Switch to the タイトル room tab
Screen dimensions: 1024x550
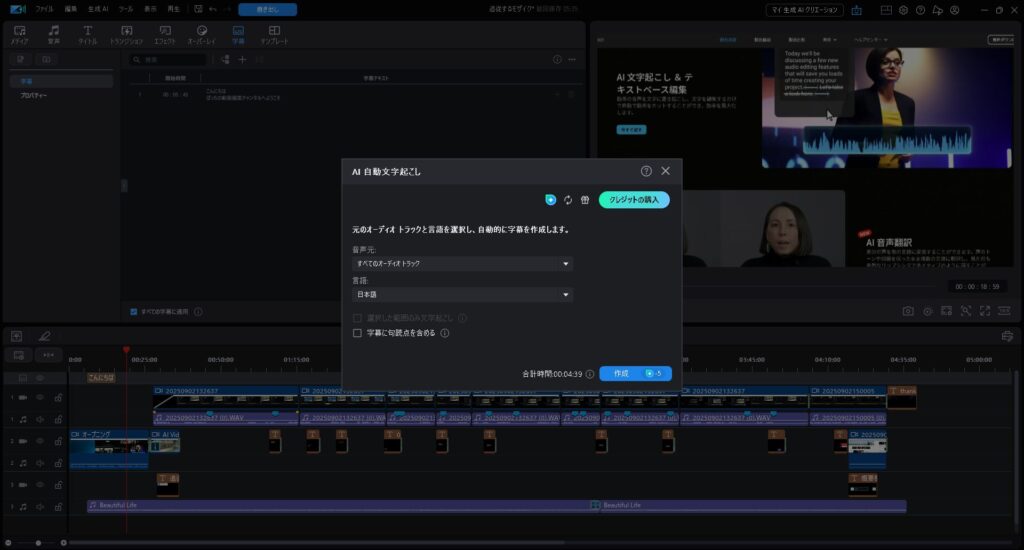(x=88, y=35)
